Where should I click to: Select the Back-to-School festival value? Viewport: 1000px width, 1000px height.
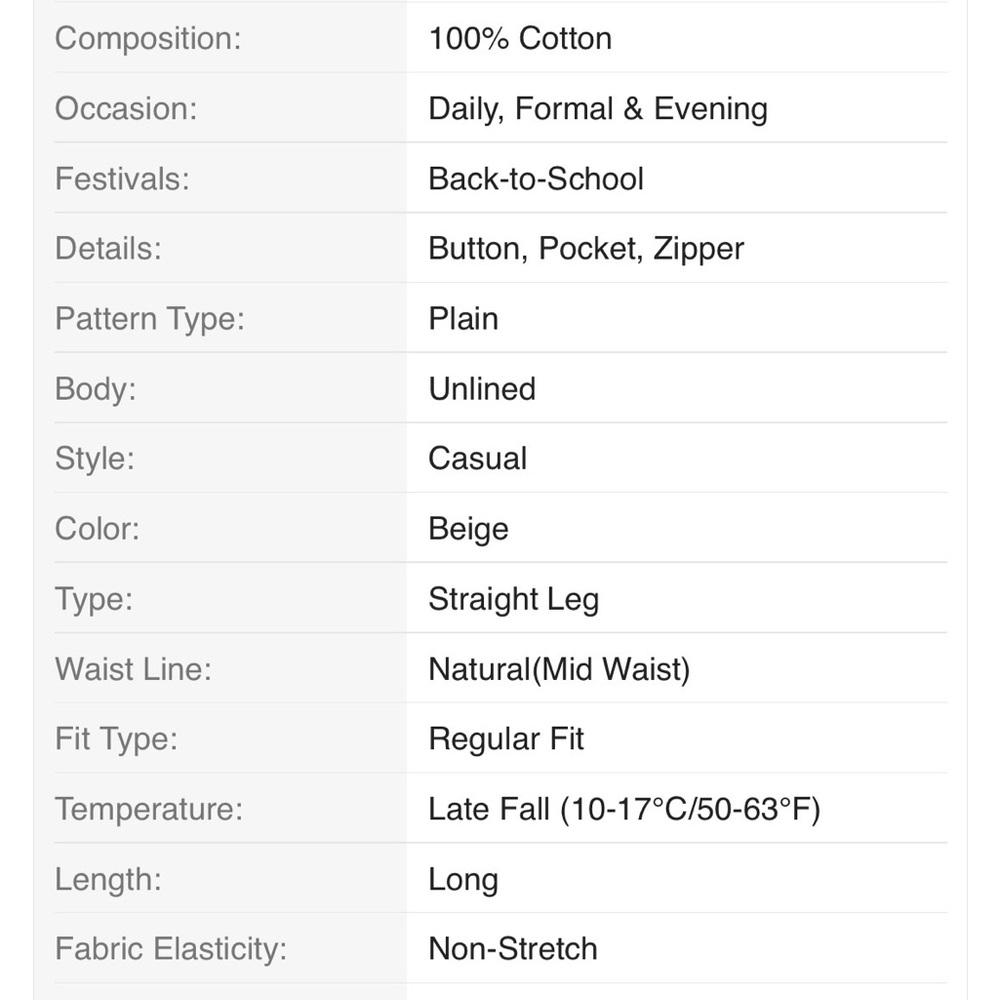pos(536,179)
